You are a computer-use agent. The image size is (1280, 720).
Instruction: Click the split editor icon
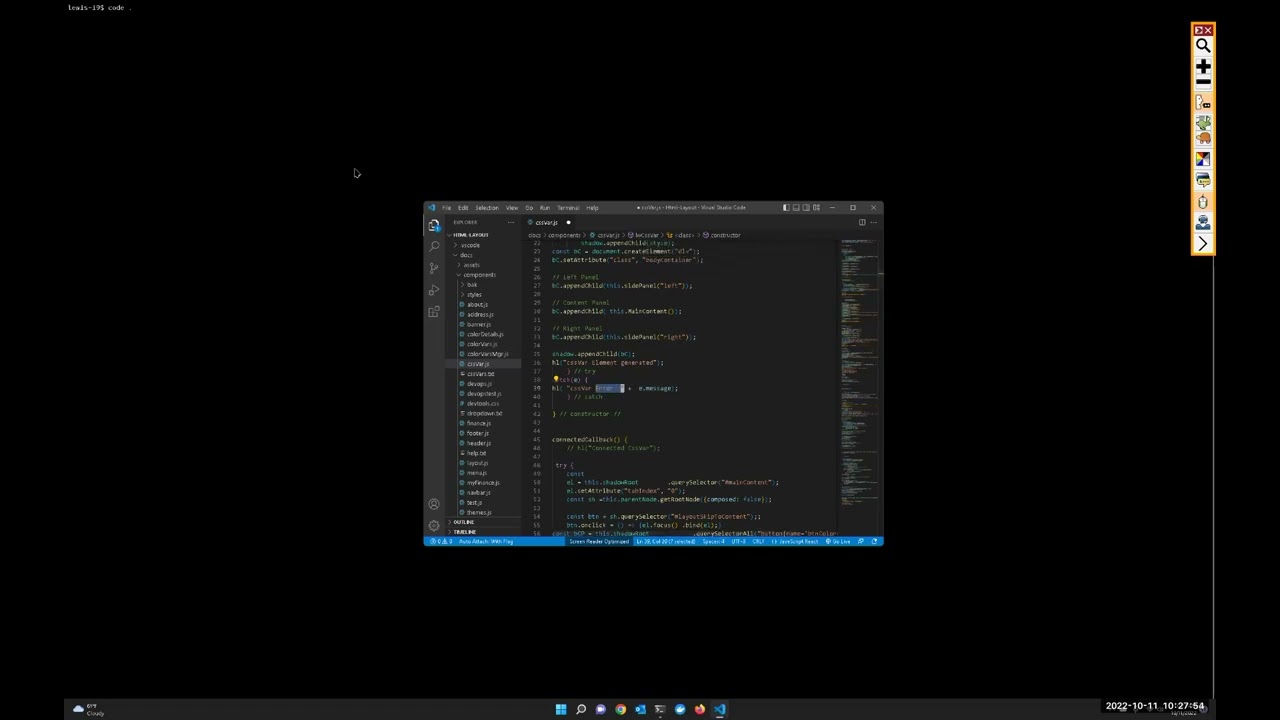862,222
